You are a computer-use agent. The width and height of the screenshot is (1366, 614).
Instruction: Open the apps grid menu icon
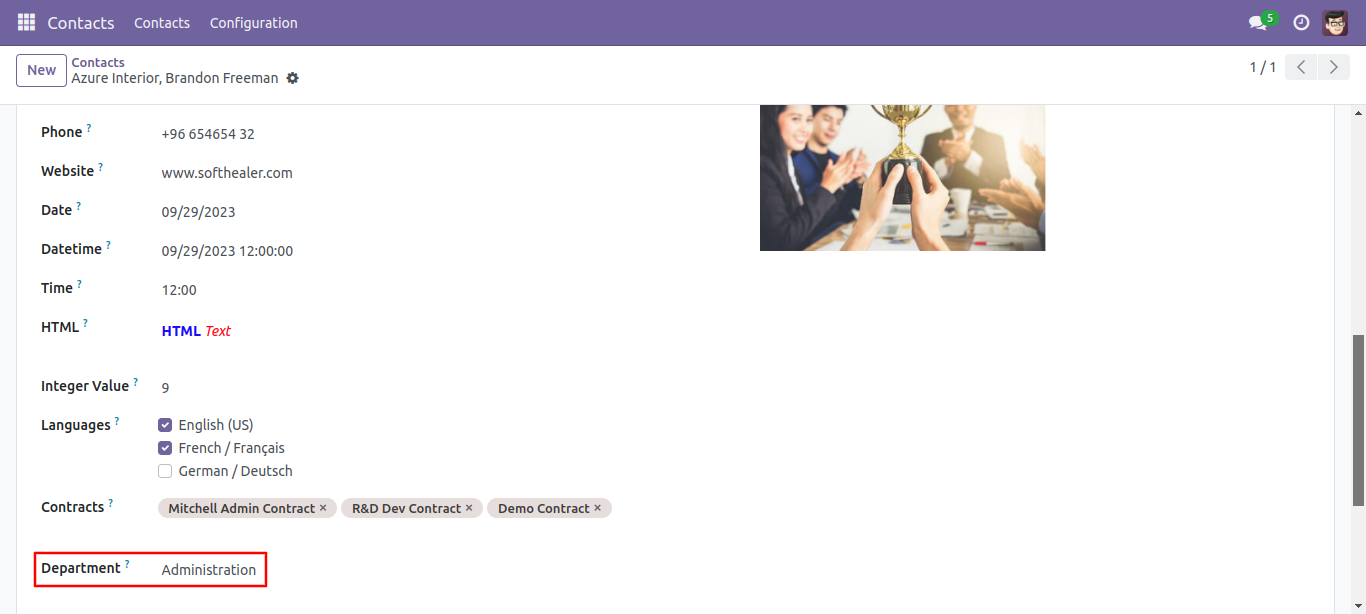tap(26, 22)
